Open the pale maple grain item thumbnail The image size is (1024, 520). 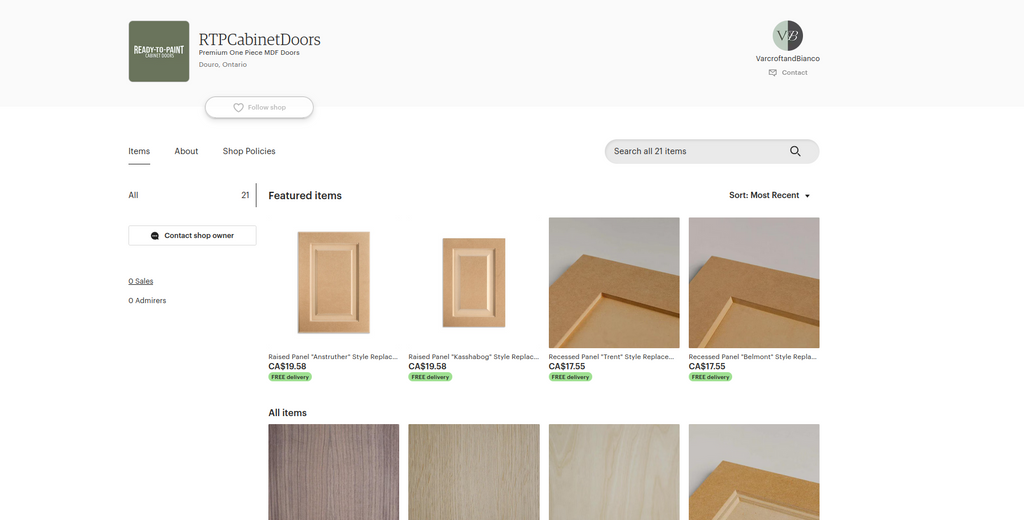614,472
